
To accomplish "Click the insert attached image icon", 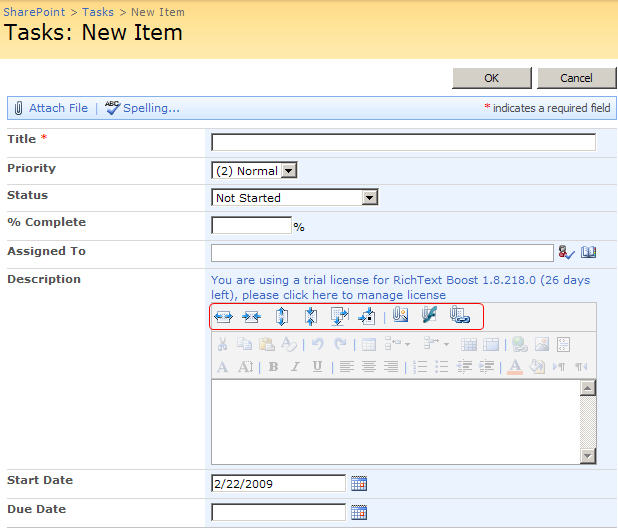I will pos(400,315).
